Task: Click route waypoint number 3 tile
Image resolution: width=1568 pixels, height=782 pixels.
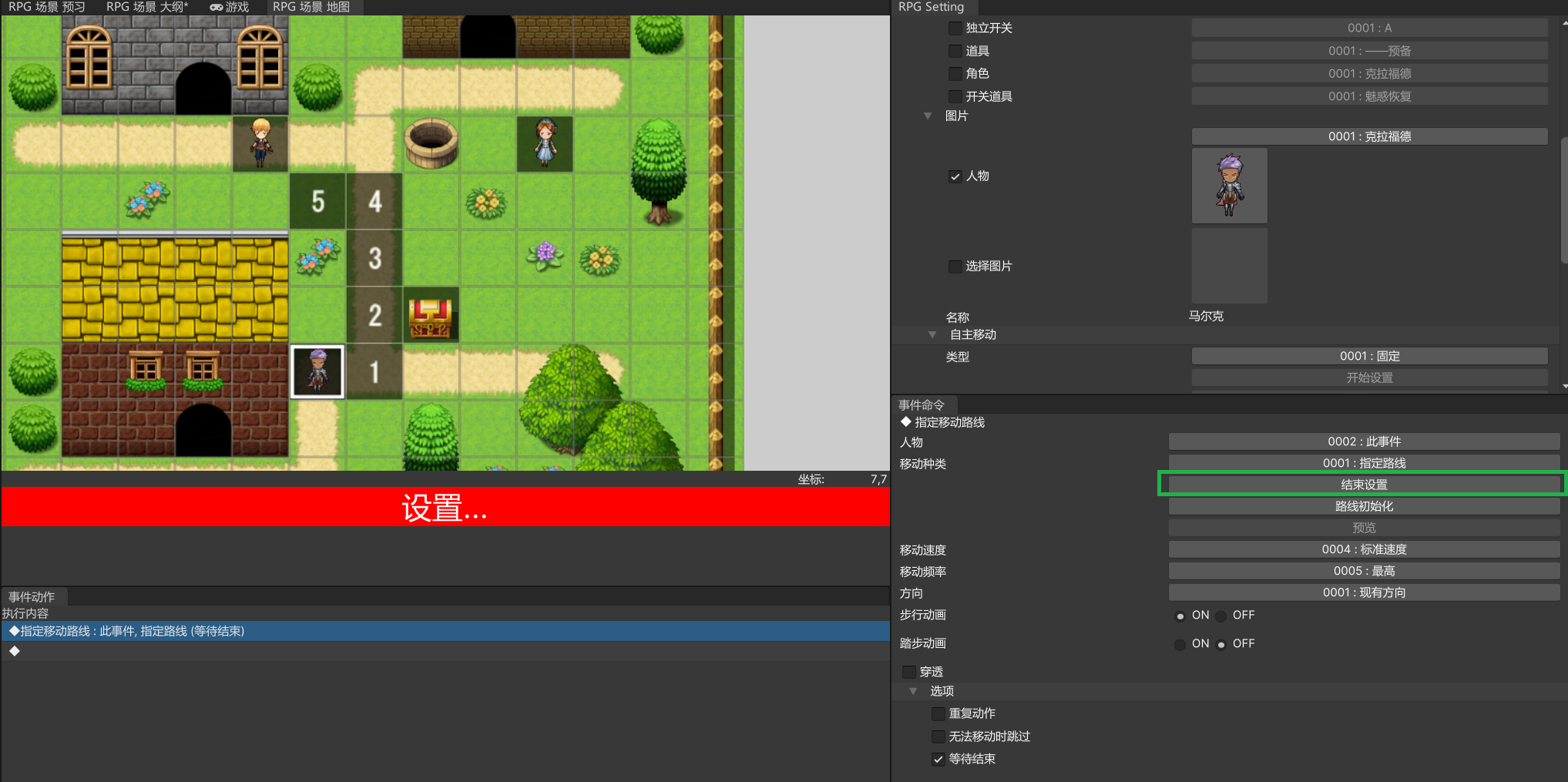Action: pos(374,258)
